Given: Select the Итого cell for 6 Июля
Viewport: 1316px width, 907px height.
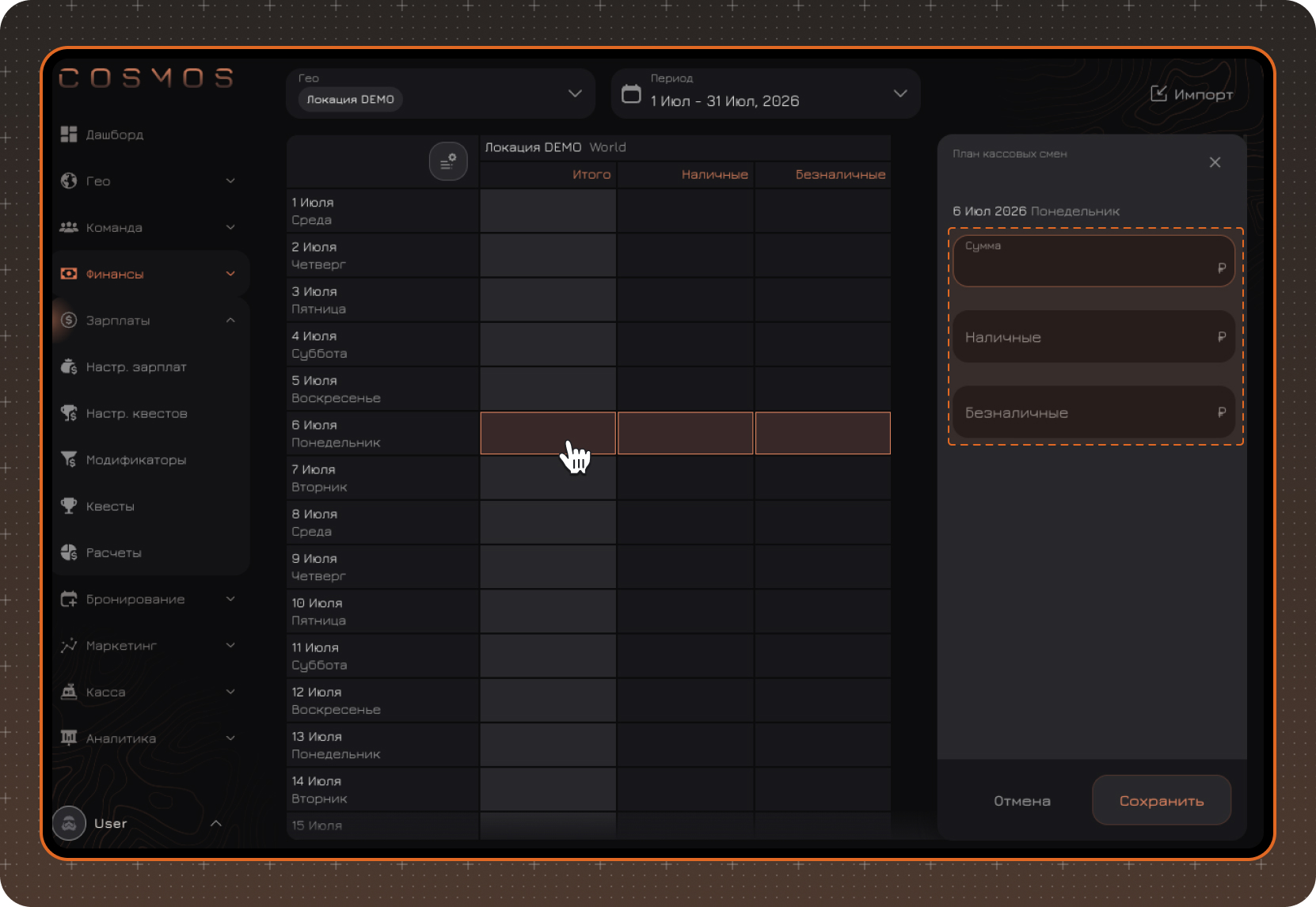Looking at the screenshot, I should pyautogui.click(x=548, y=433).
